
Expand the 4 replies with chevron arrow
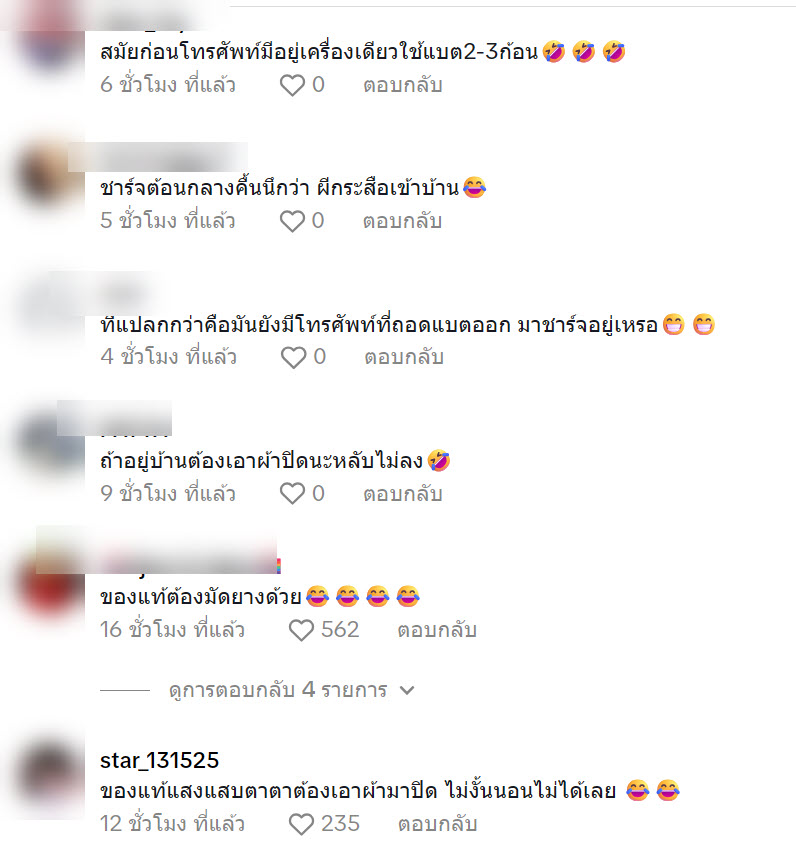tap(407, 691)
